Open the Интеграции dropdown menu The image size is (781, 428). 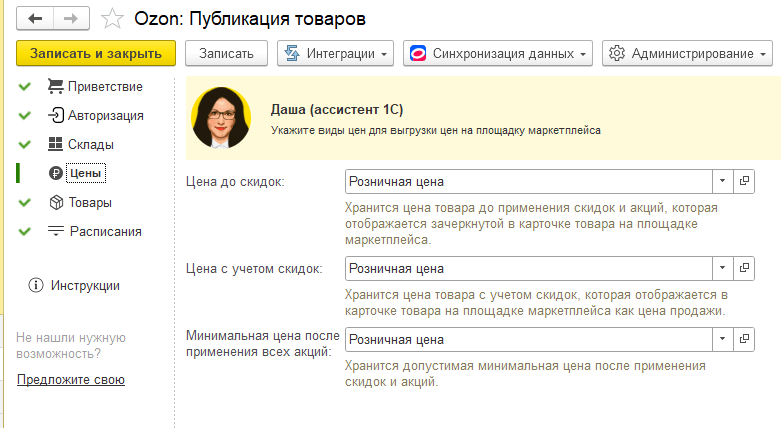click(x=336, y=53)
